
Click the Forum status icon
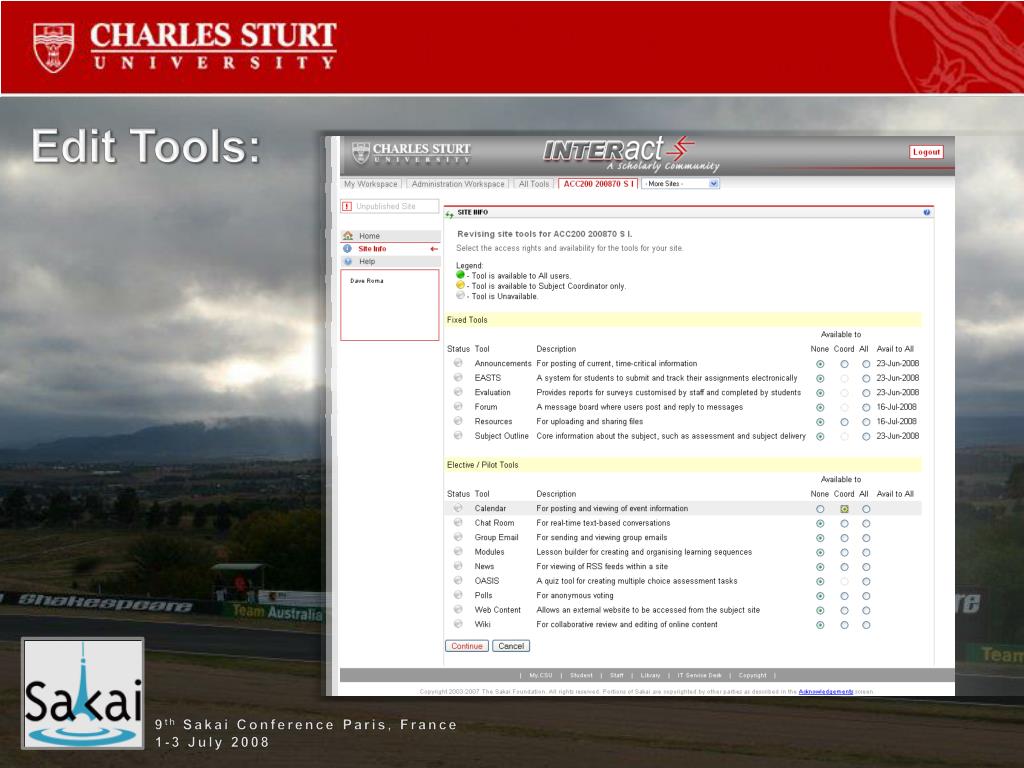[x=458, y=406]
